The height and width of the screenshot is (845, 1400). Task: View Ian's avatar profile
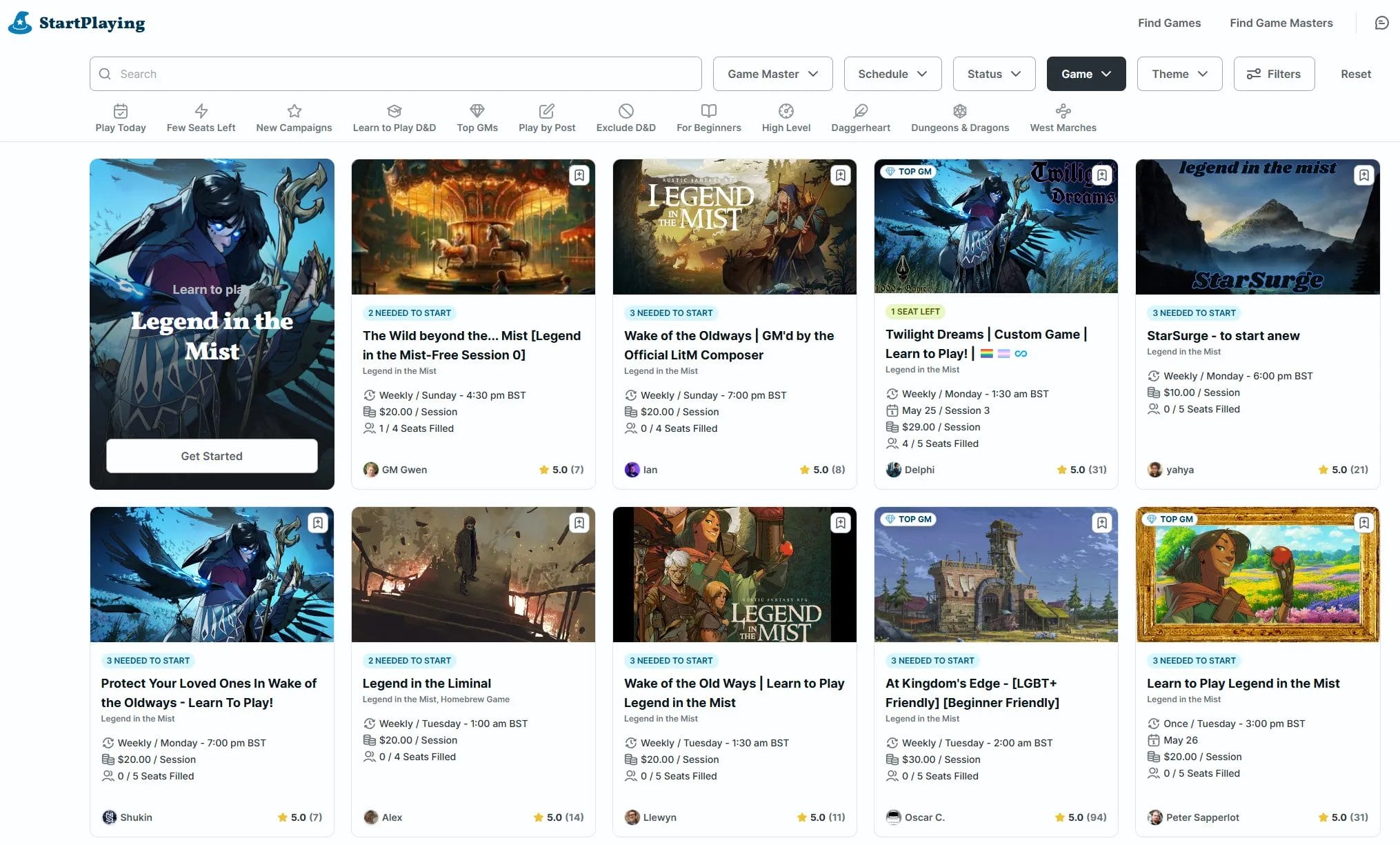632,470
